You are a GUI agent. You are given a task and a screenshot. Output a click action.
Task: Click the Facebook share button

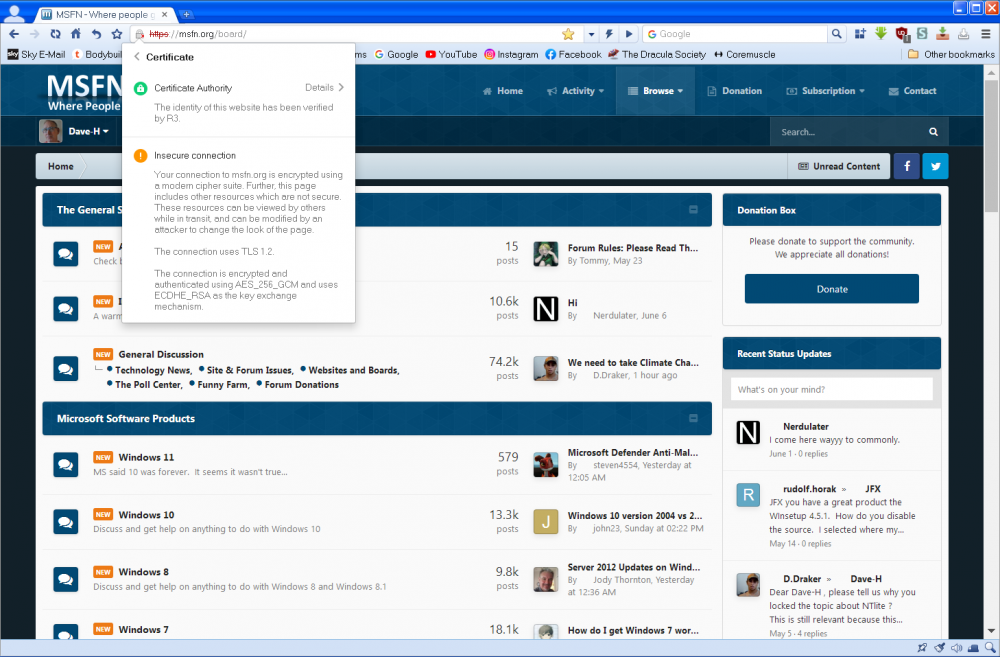(x=906, y=166)
